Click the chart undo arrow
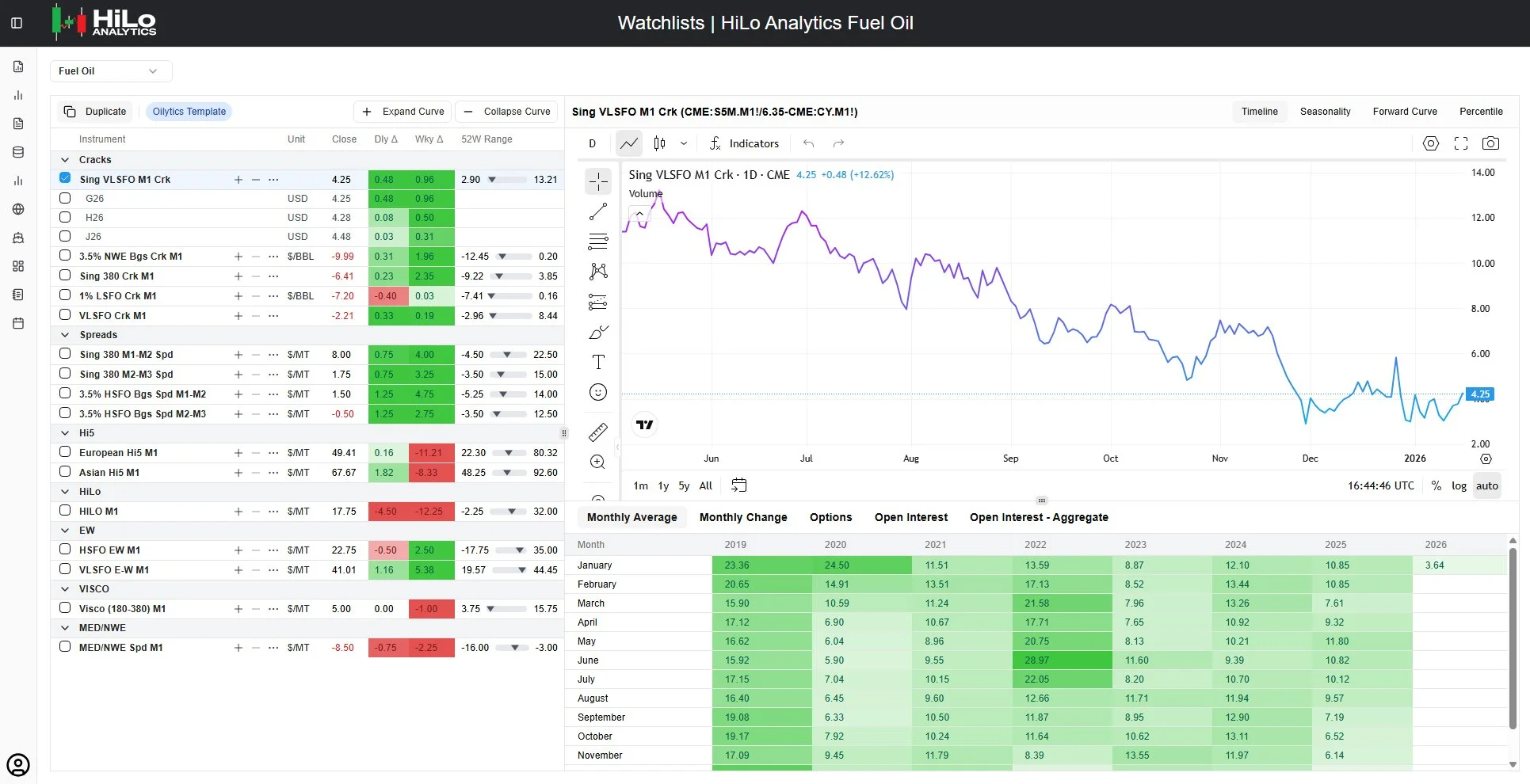Image resolution: width=1530 pixels, height=784 pixels. click(808, 143)
